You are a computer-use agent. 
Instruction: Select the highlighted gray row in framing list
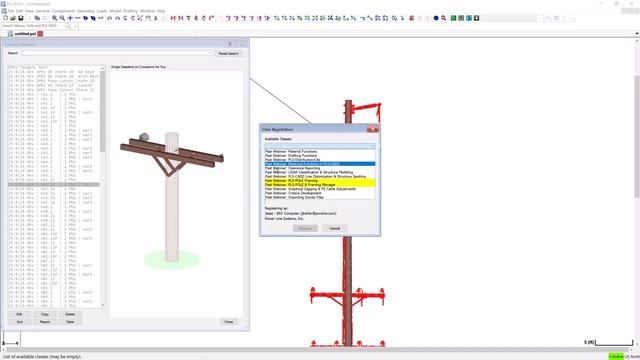(x=53, y=184)
